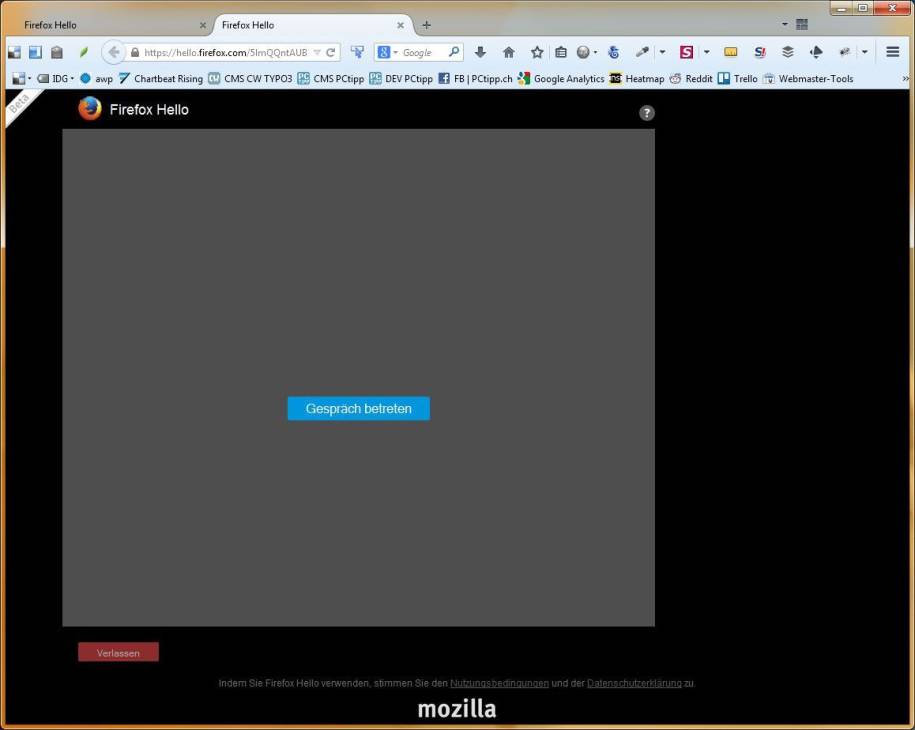The height and width of the screenshot is (730, 915).
Task: Open the CMS PCtipp bookmark
Action: click(x=331, y=79)
